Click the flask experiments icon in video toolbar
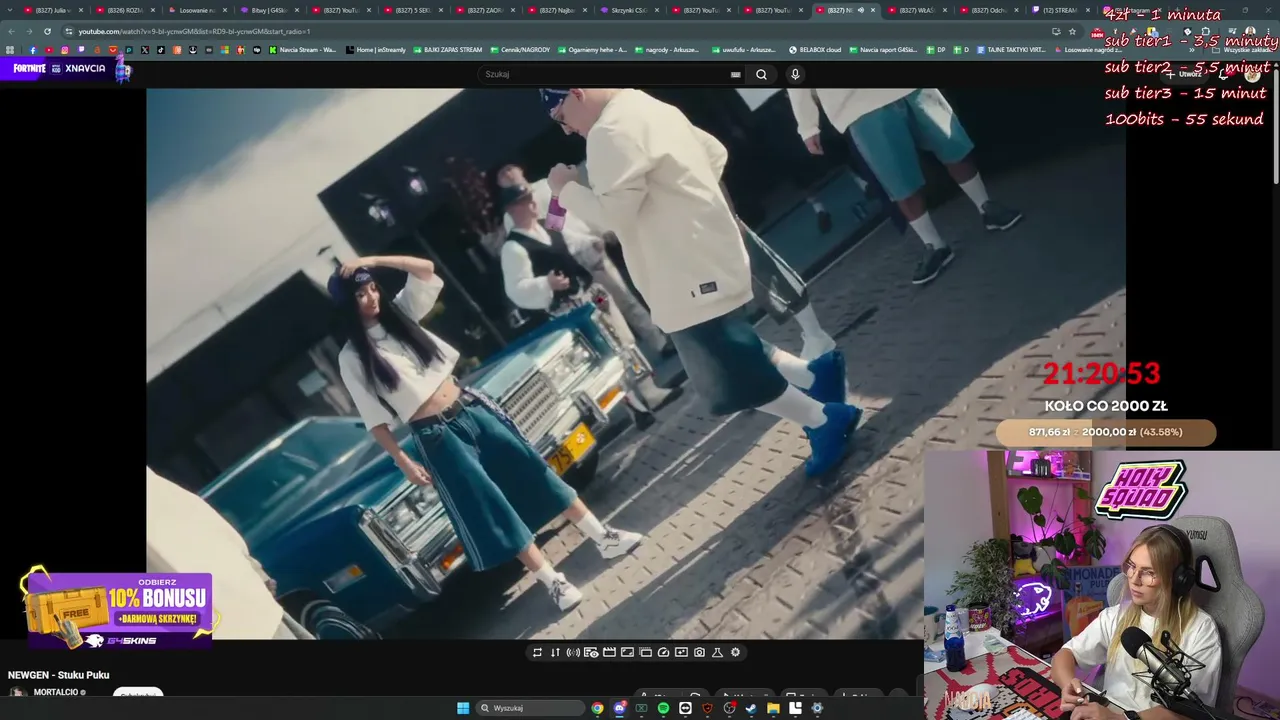 pyautogui.click(x=717, y=652)
